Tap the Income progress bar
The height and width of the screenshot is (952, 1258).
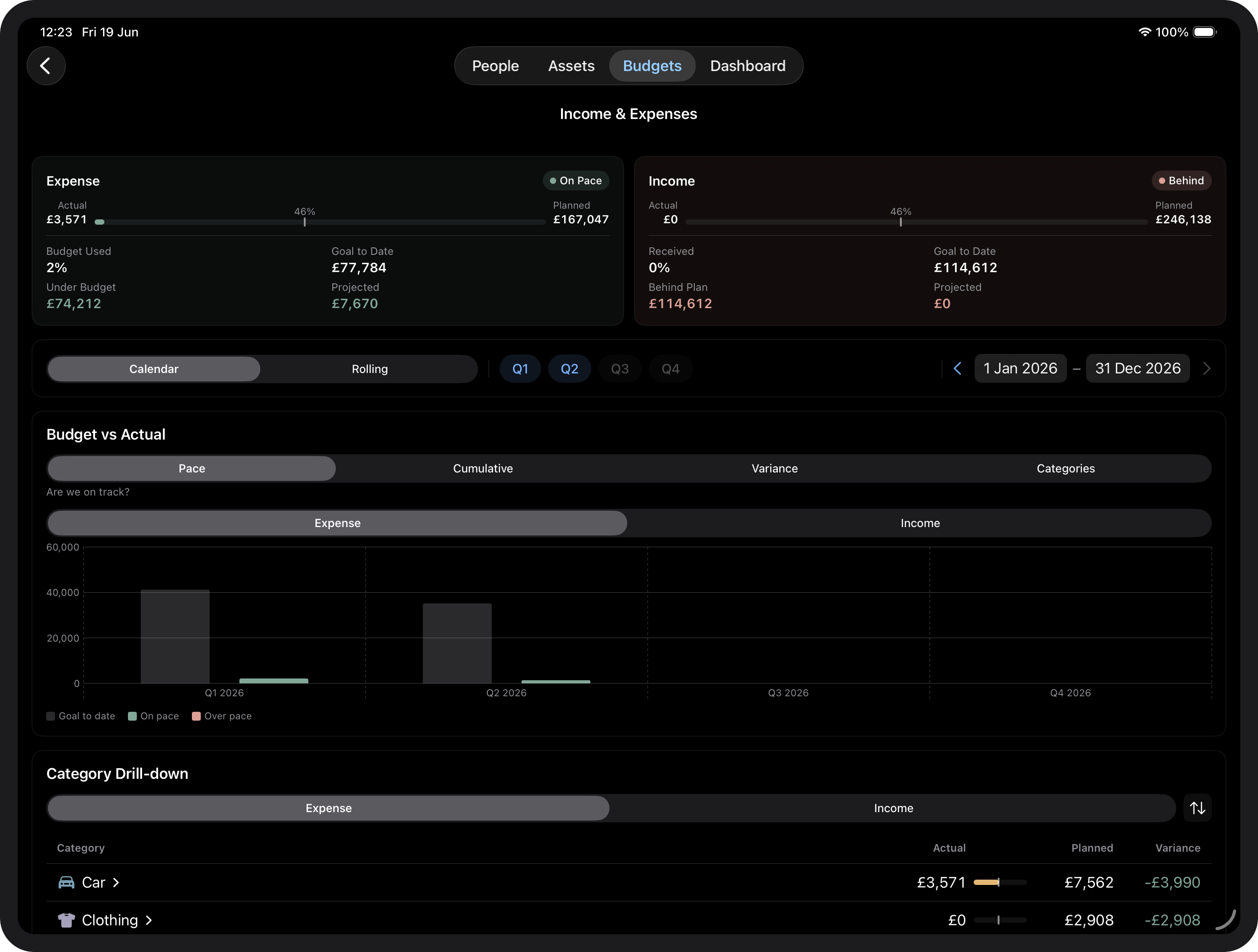917,222
